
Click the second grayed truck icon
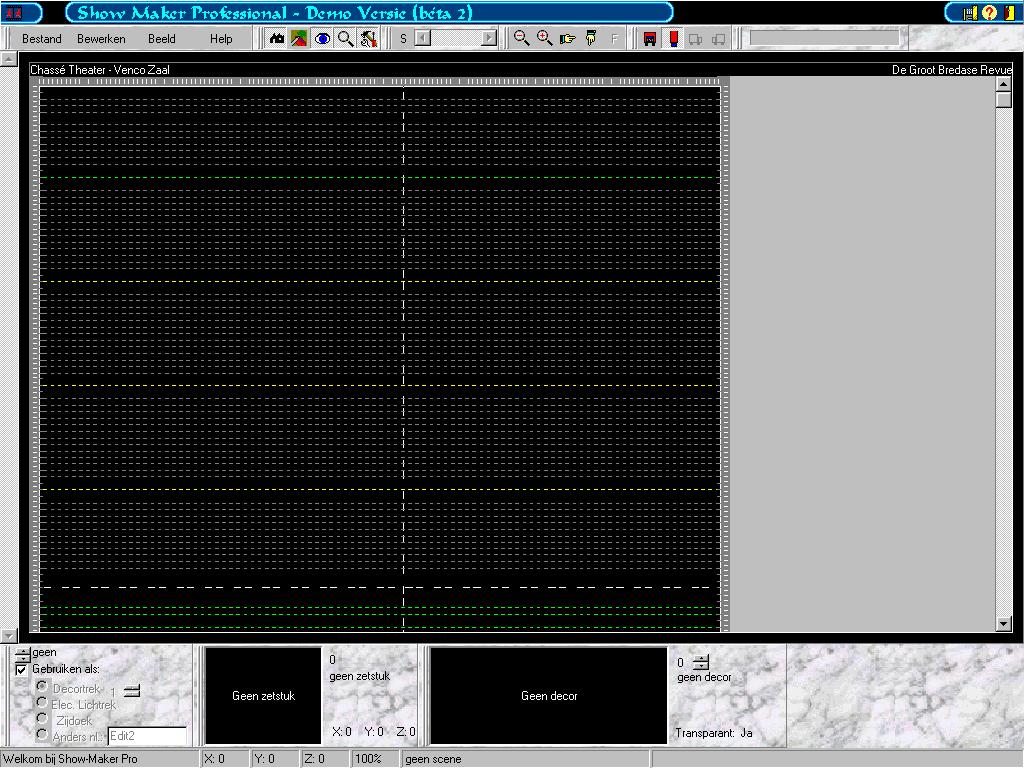719,39
